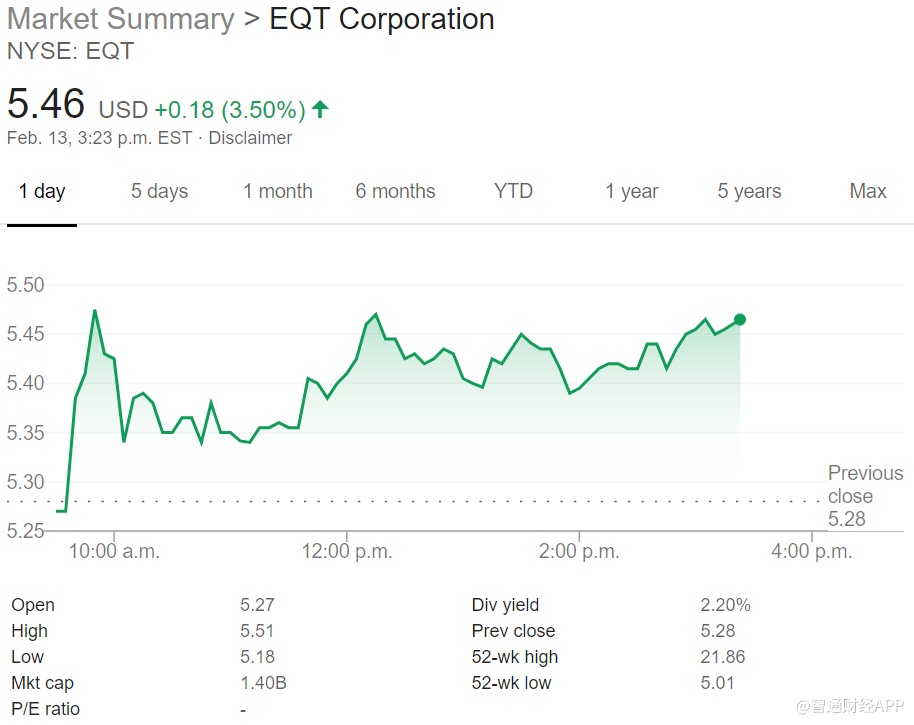Click the morning peak on the chart line

95,311
